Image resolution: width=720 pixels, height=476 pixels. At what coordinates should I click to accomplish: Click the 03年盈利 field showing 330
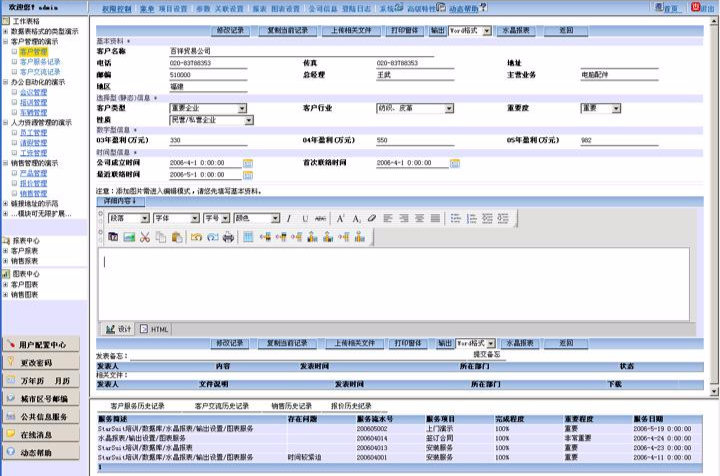coord(208,140)
